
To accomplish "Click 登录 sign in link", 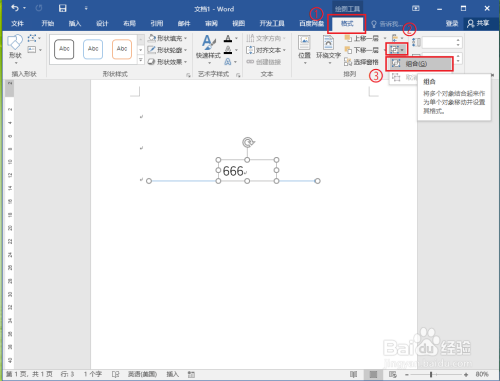I will point(452,23).
